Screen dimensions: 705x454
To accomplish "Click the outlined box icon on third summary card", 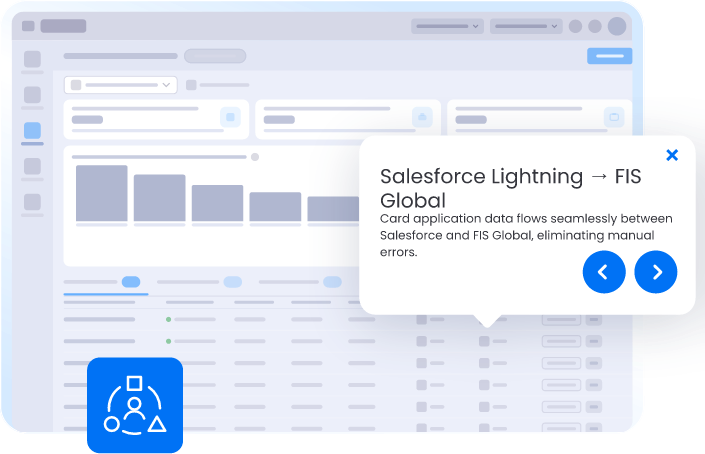I will 614,117.
